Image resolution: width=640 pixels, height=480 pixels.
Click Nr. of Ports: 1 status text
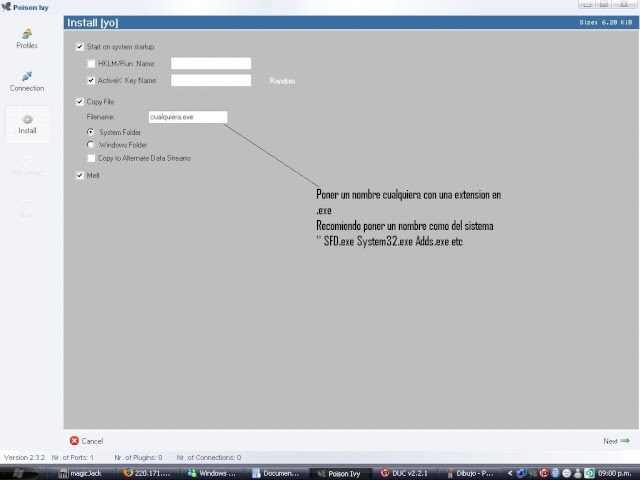click(x=73, y=458)
